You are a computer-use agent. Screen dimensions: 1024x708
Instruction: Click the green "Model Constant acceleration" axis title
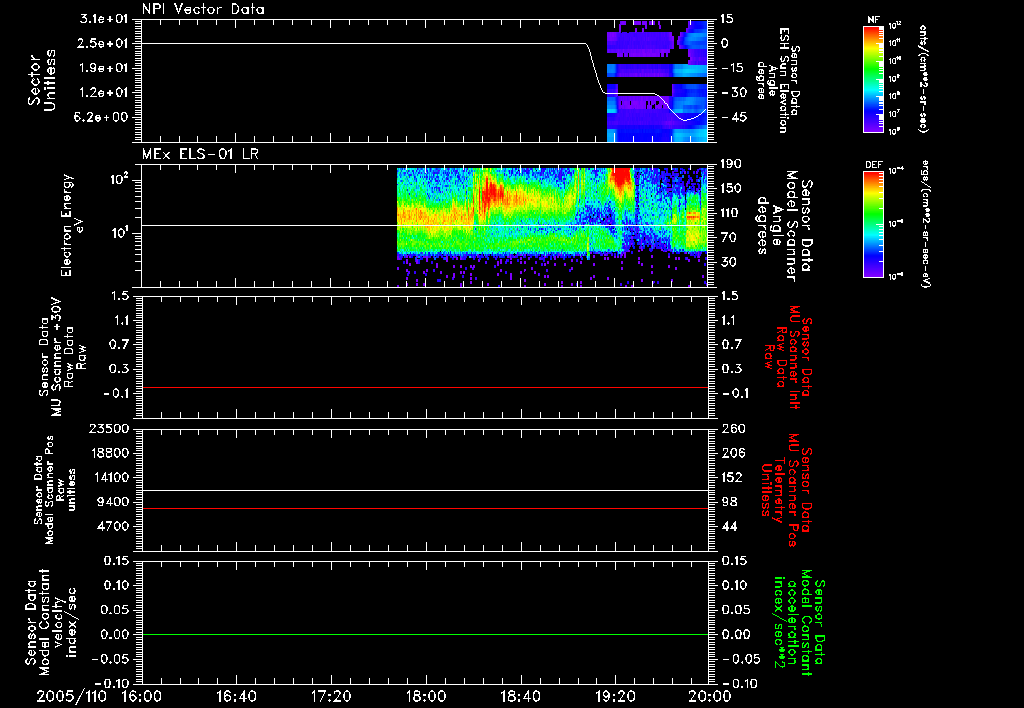click(799, 622)
